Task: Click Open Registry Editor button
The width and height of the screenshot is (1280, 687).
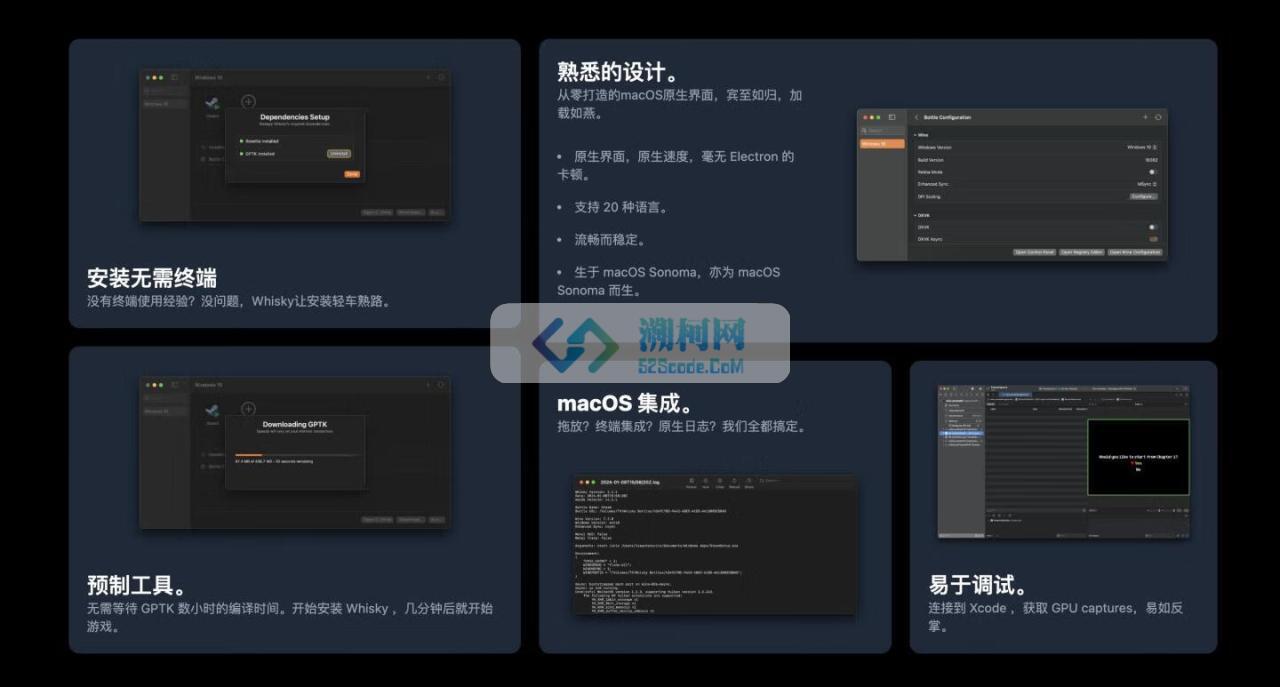Action: pos(1082,252)
